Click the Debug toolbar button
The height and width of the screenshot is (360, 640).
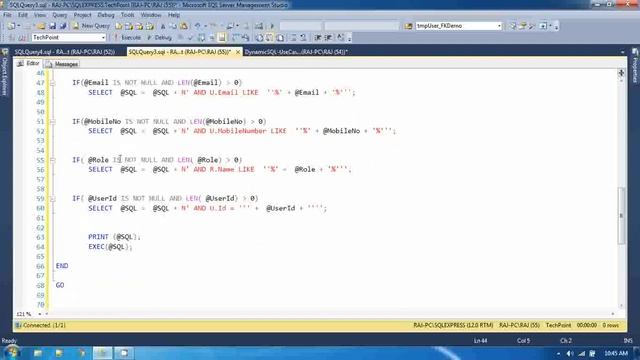(160, 38)
